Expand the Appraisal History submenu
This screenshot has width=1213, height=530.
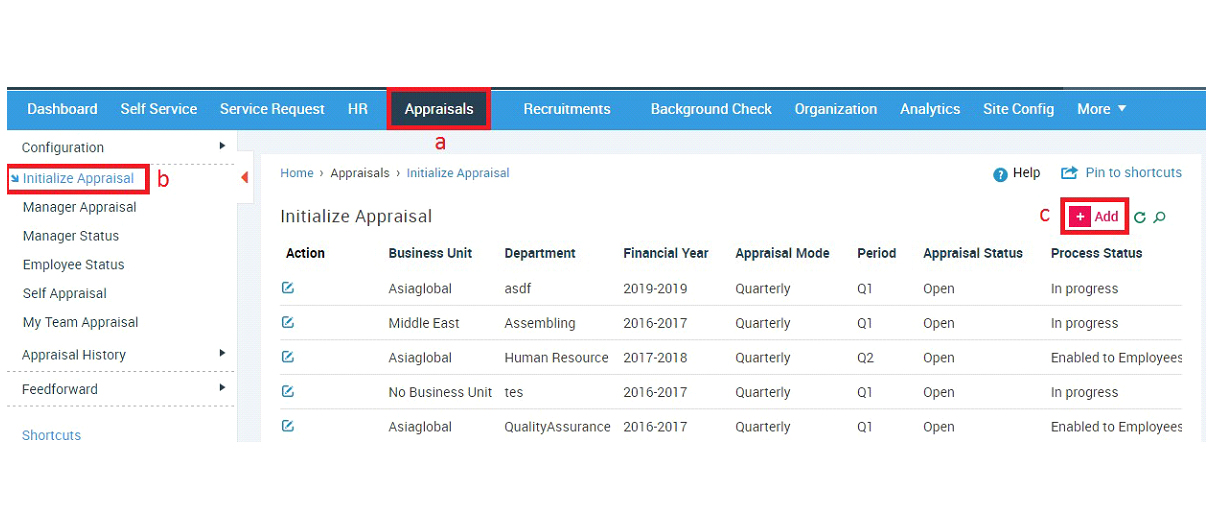pos(222,353)
